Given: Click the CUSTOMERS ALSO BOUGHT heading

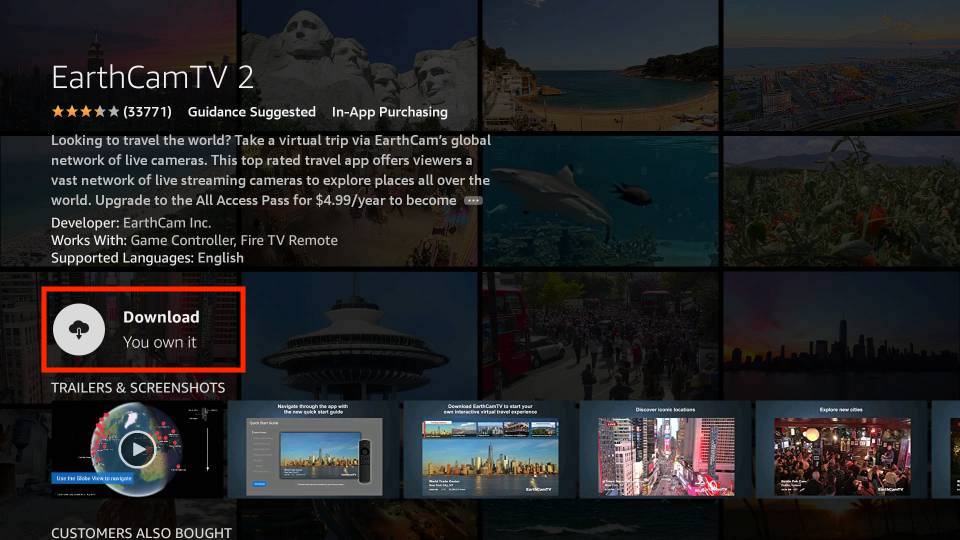Looking at the screenshot, I should click(x=141, y=533).
